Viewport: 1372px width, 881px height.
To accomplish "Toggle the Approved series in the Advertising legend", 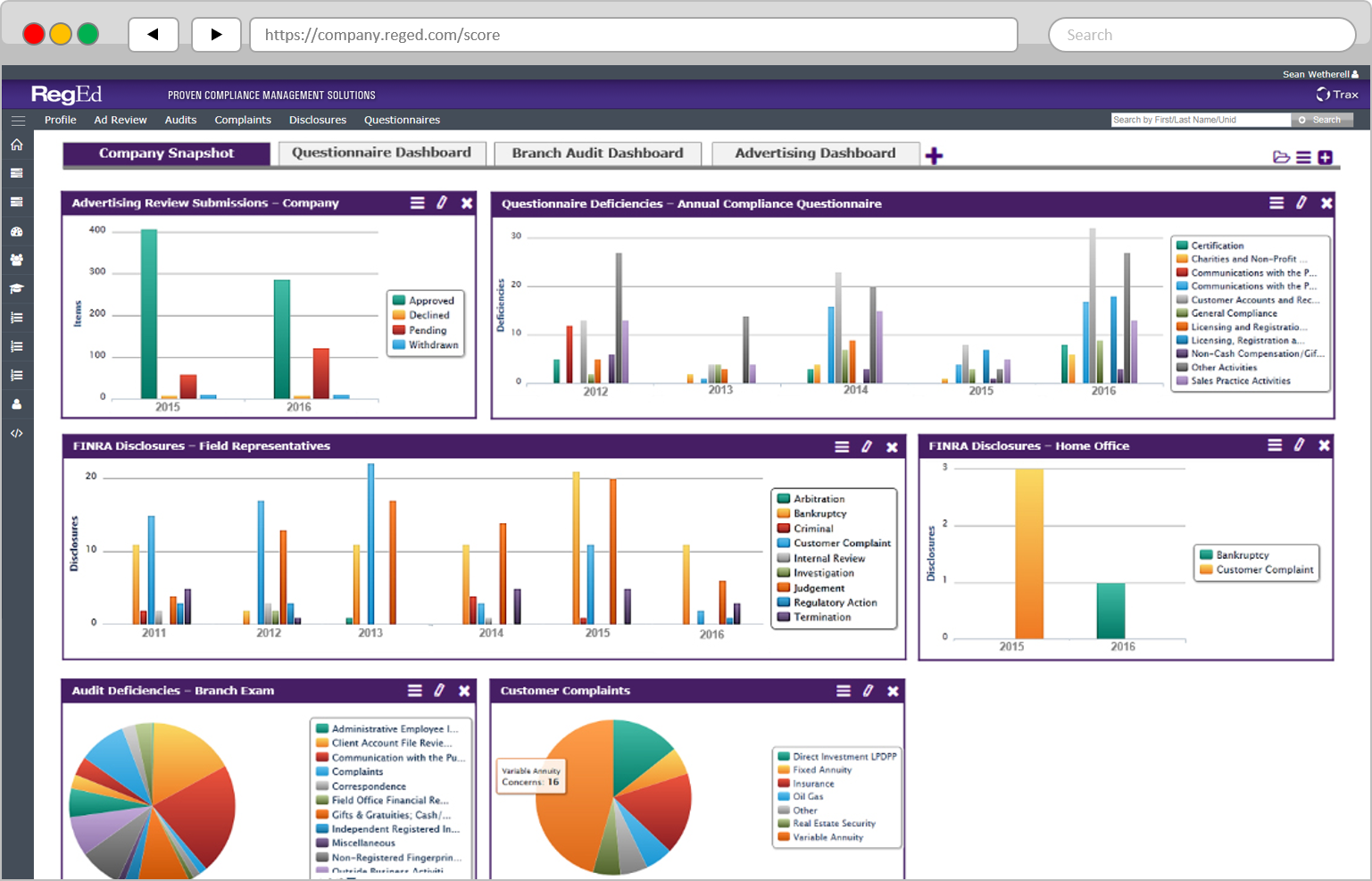I will pyautogui.click(x=424, y=300).
